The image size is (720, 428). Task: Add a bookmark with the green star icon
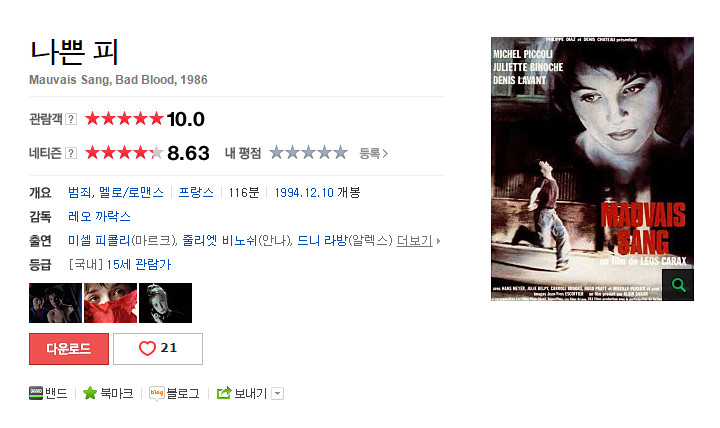click(x=90, y=393)
